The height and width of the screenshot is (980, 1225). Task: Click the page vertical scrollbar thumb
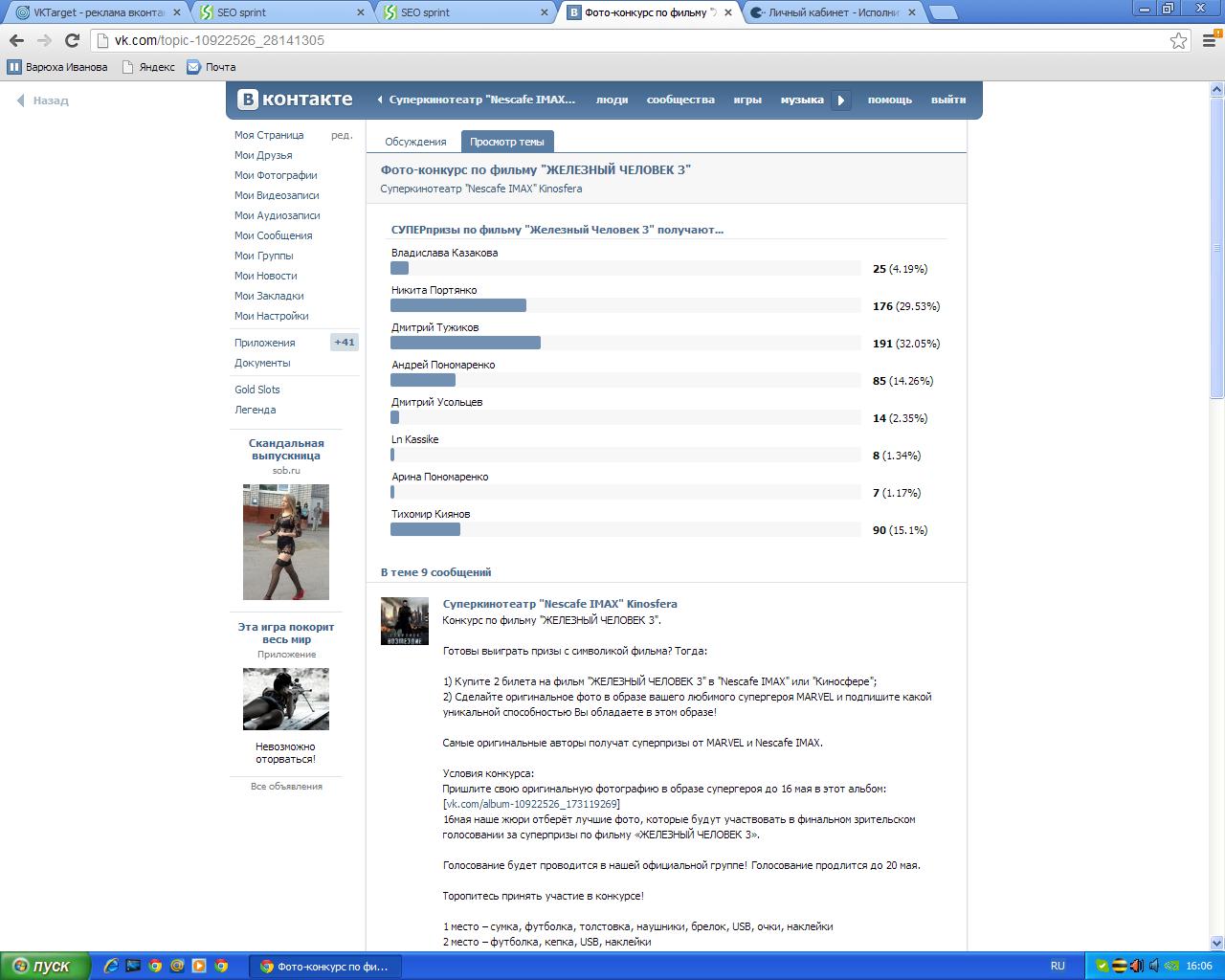click(1217, 248)
